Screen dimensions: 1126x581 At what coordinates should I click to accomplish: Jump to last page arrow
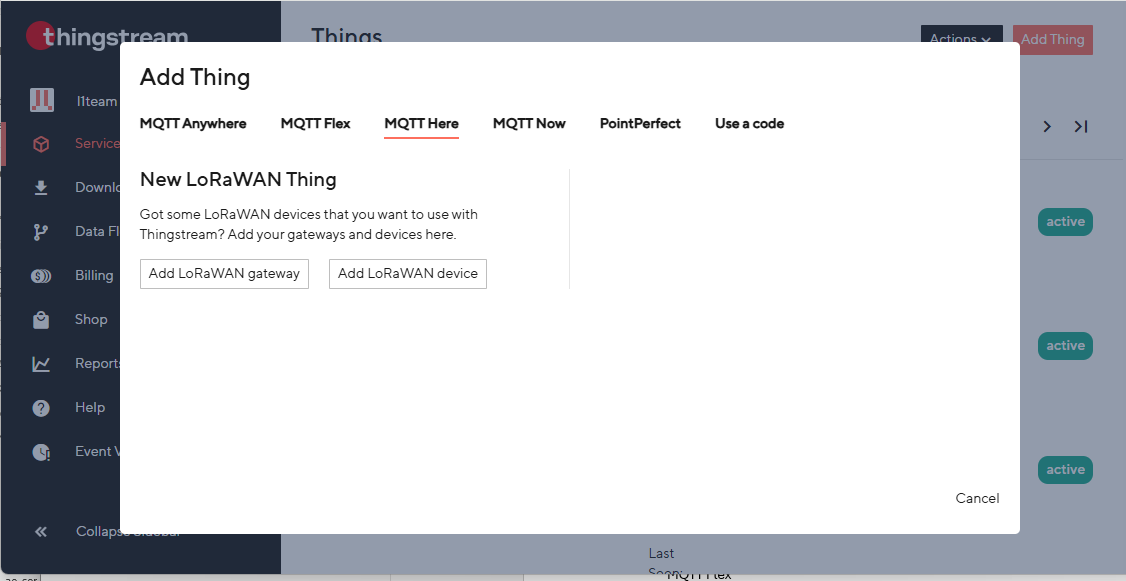click(x=1081, y=127)
